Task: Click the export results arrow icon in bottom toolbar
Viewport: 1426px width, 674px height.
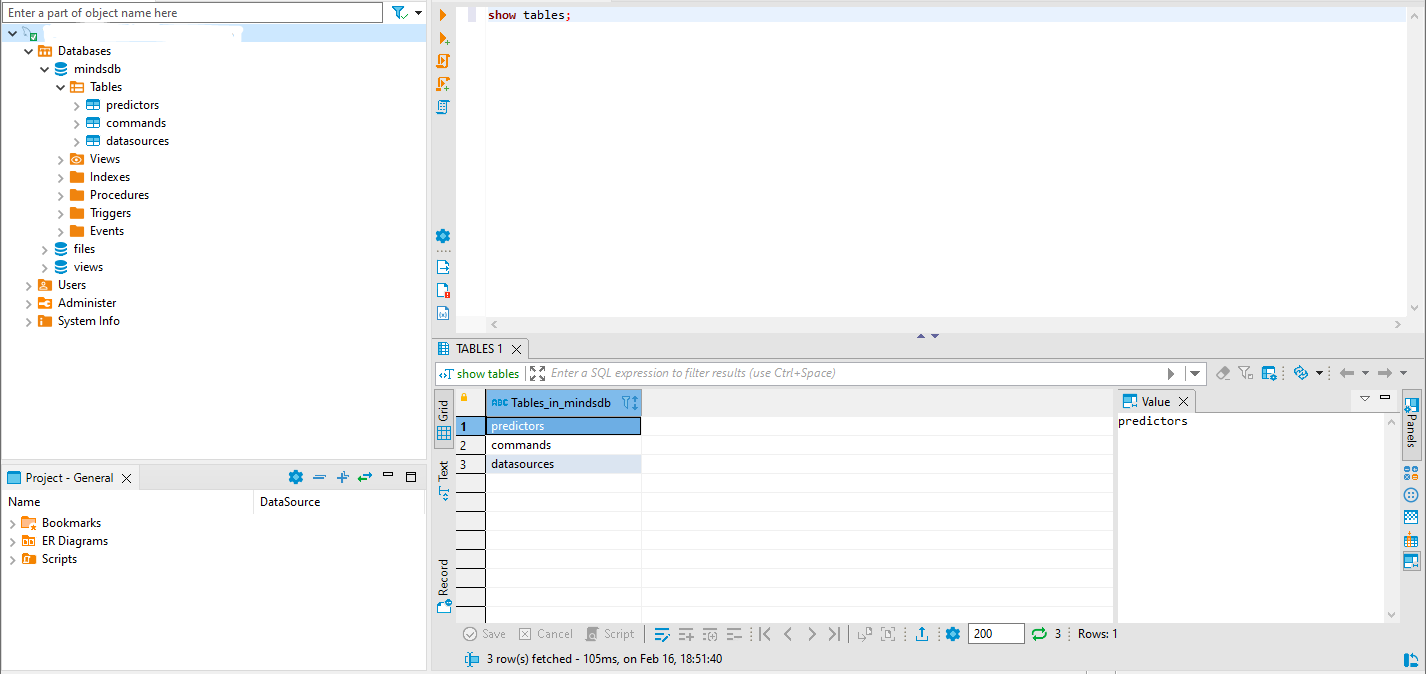Action: (922, 634)
